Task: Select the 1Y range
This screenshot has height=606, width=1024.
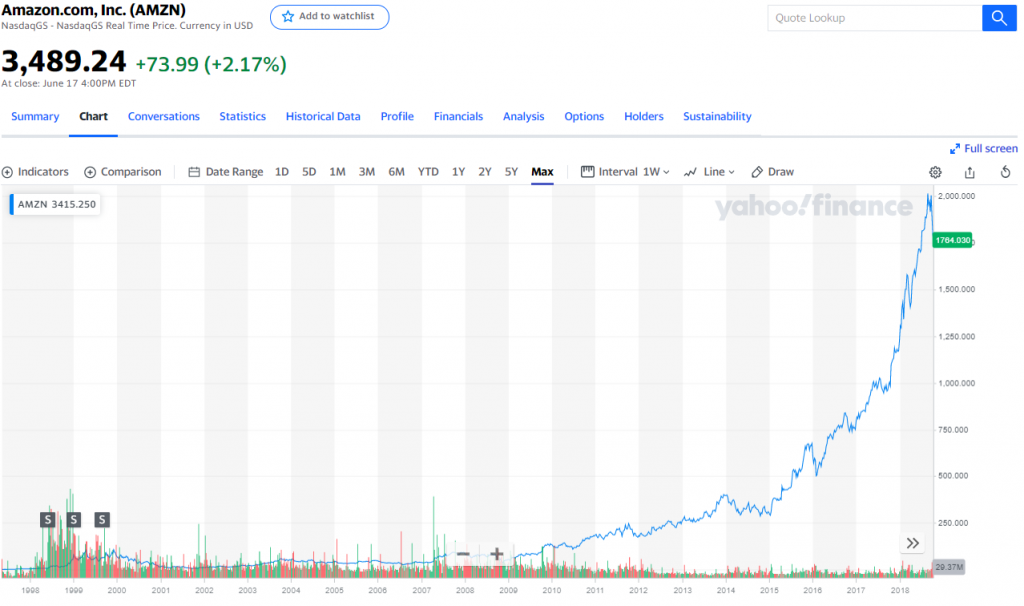Action: pos(458,172)
